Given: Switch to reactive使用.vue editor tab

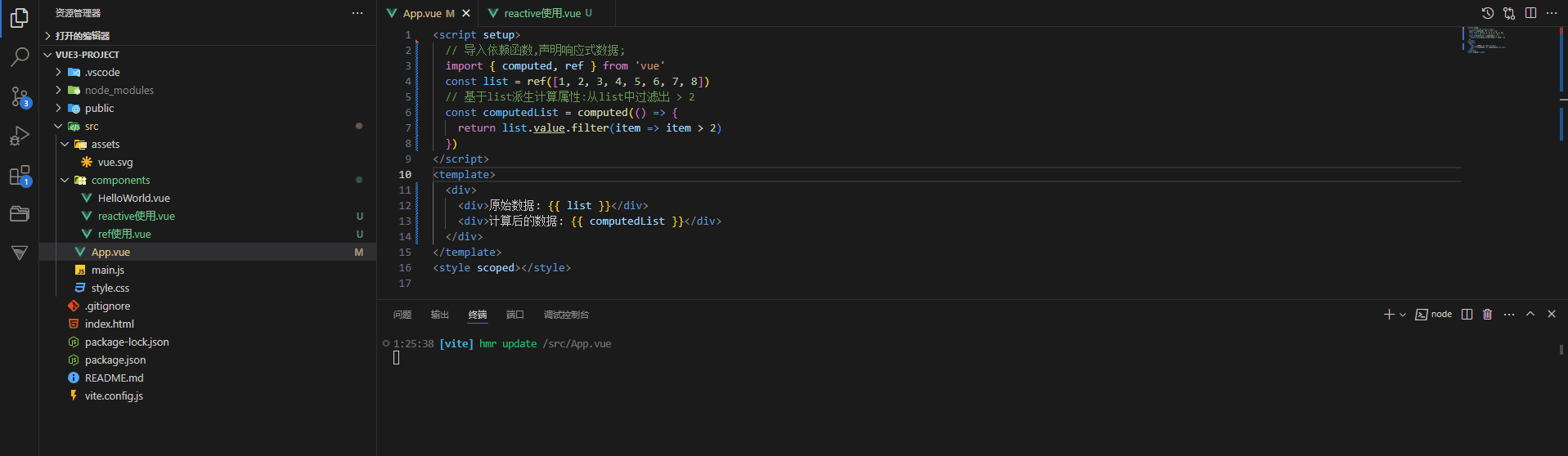Looking at the screenshot, I should pos(546,13).
